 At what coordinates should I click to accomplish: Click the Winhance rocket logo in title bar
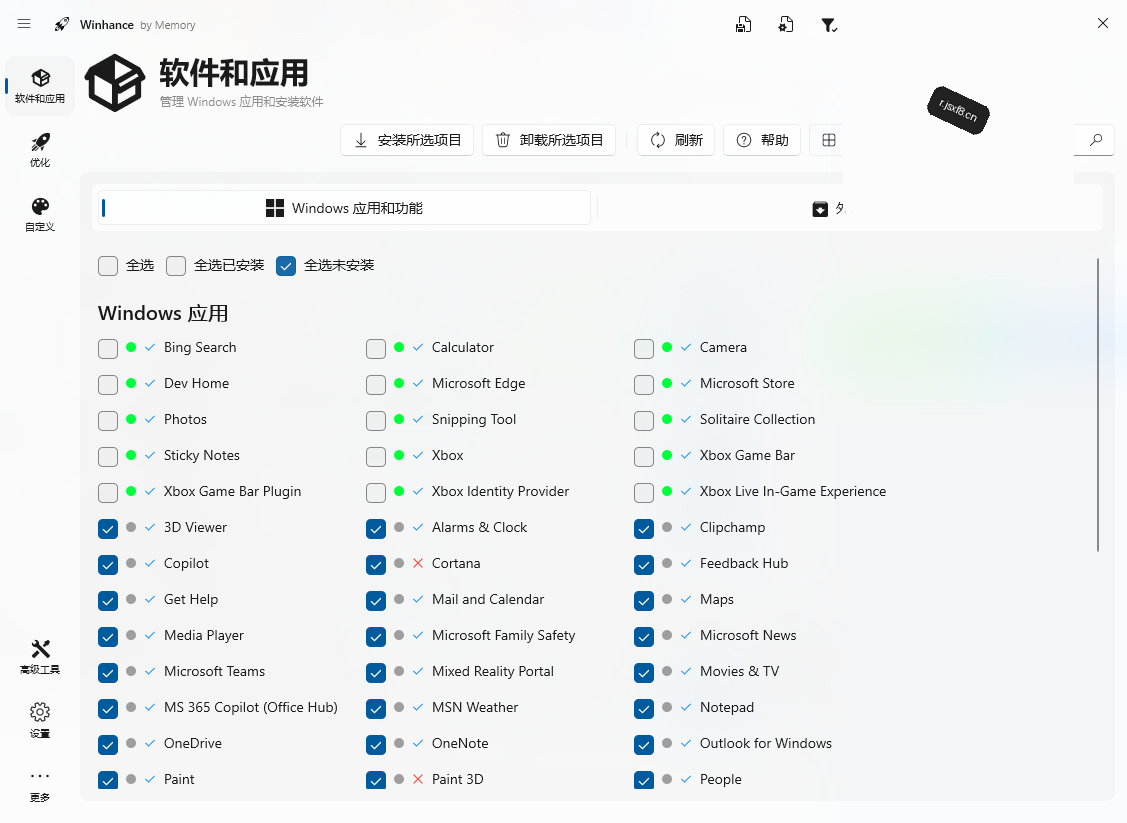pos(63,24)
